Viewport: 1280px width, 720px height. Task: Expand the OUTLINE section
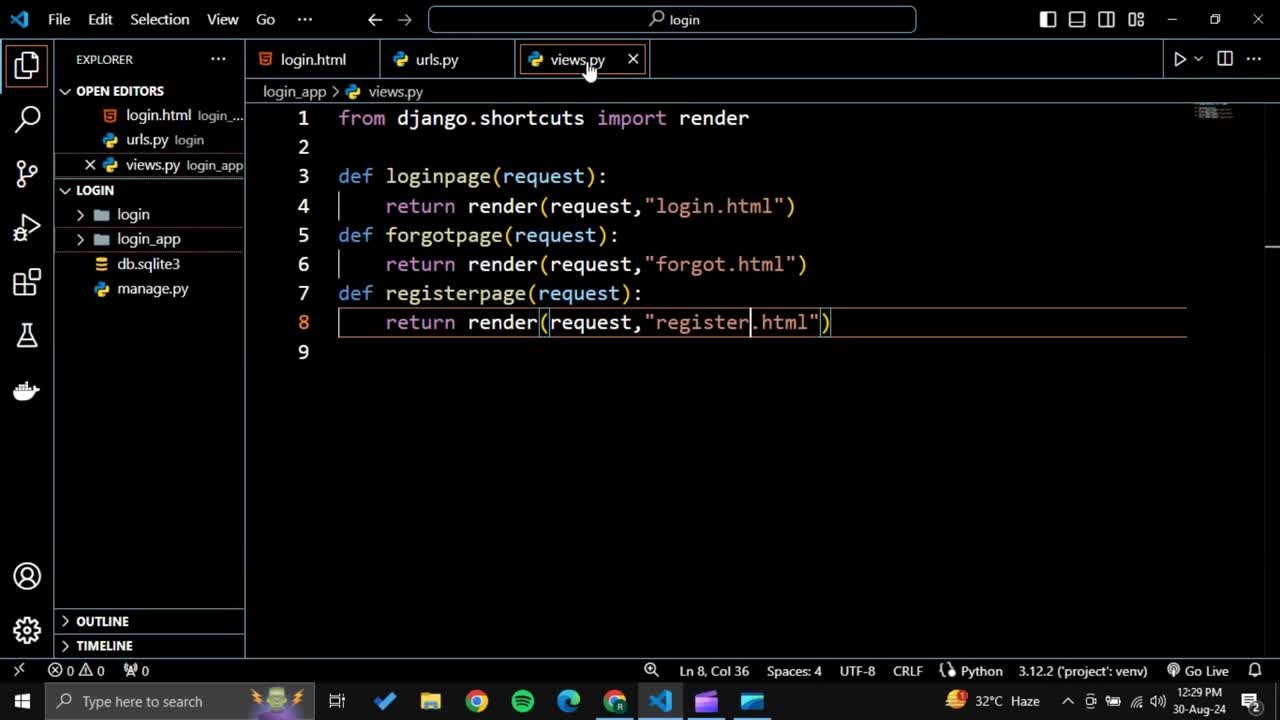click(102, 621)
